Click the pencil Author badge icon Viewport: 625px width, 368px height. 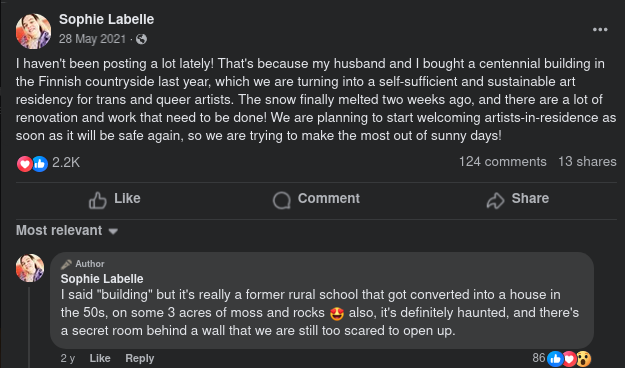[x=66, y=264]
